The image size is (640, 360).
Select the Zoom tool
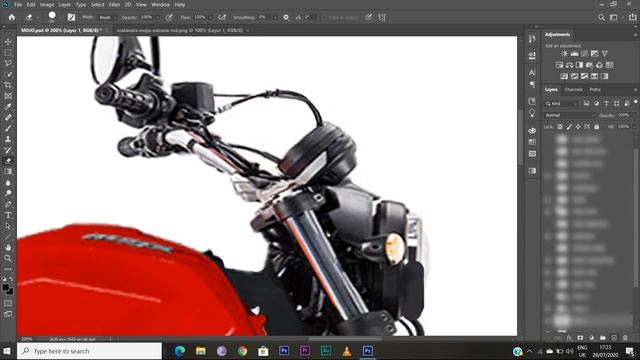tap(8, 258)
